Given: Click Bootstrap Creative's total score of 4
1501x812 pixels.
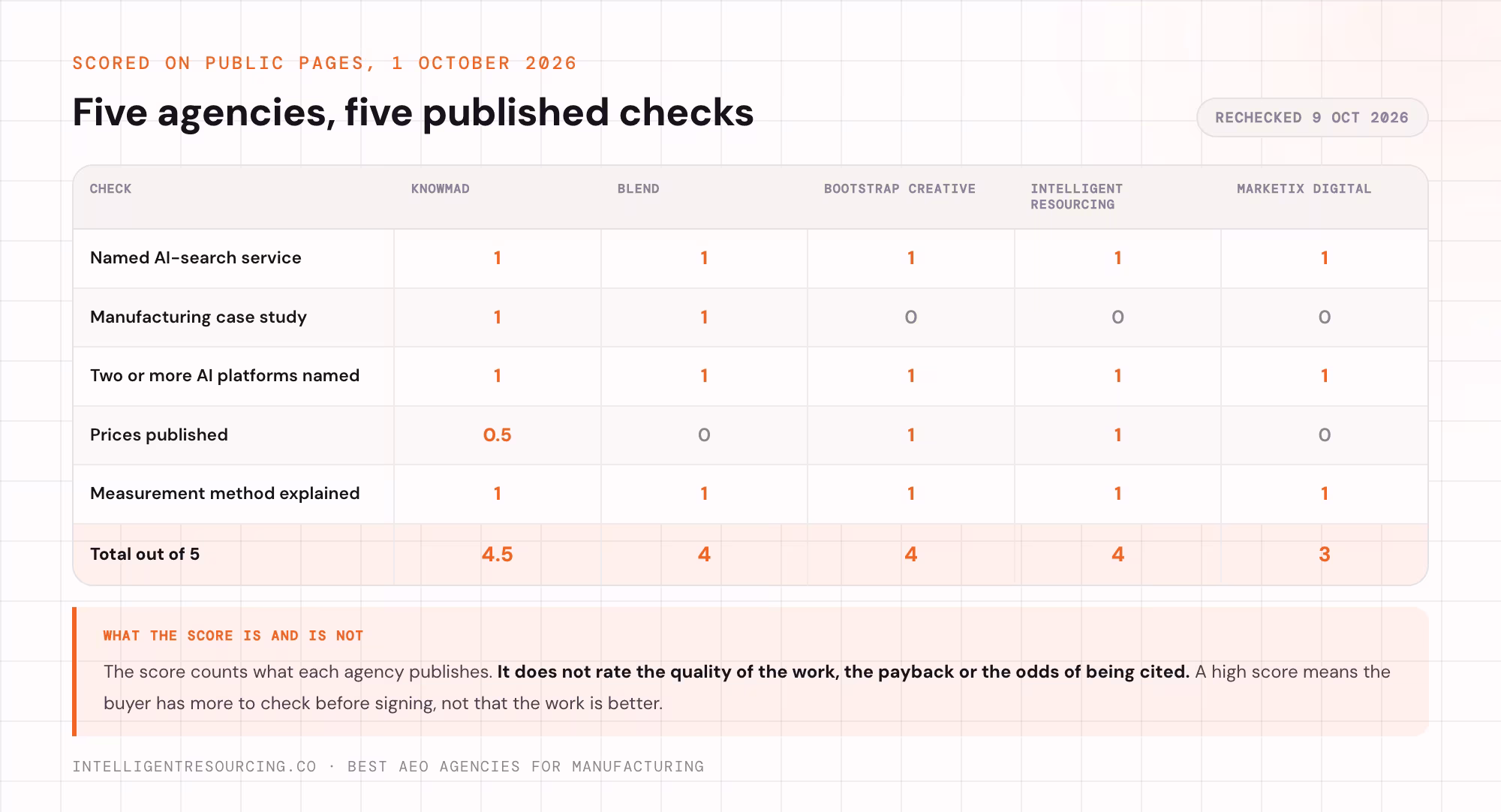Looking at the screenshot, I should point(911,555).
